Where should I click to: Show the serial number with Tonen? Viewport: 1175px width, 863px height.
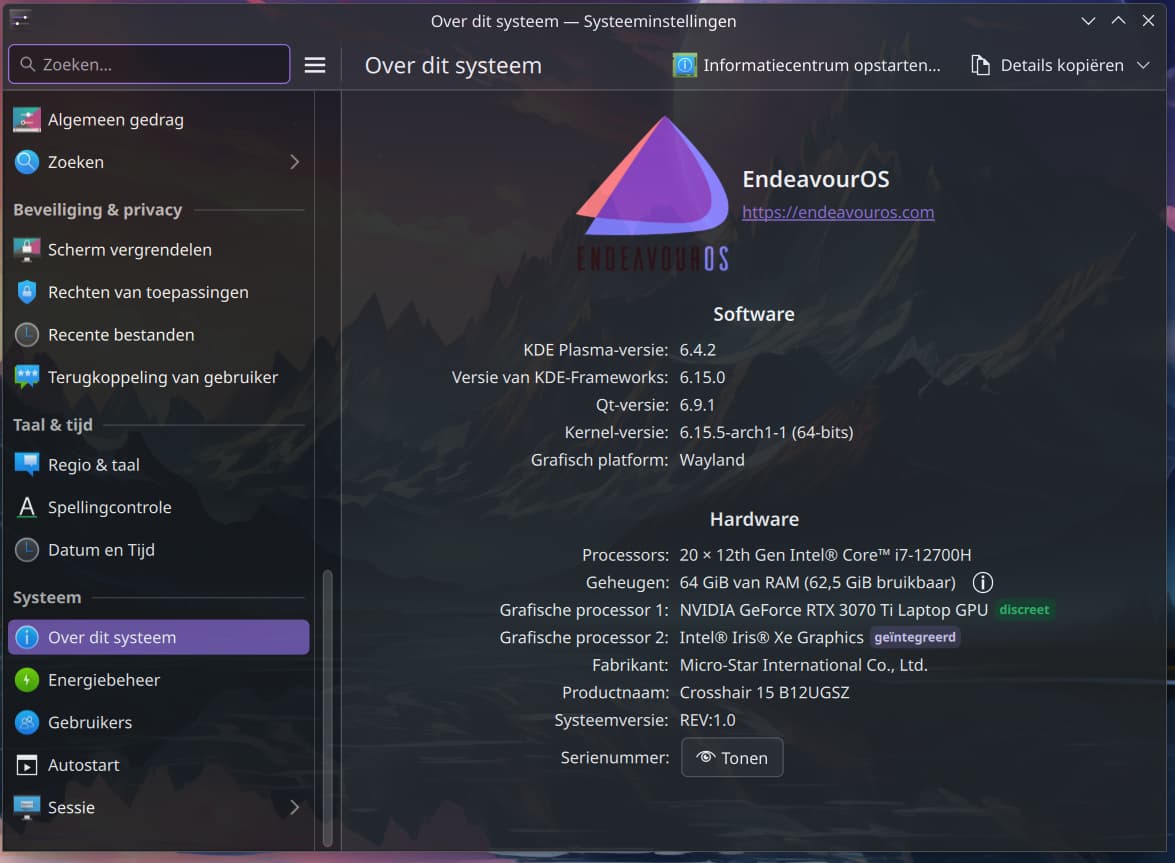(x=732, y=757)
